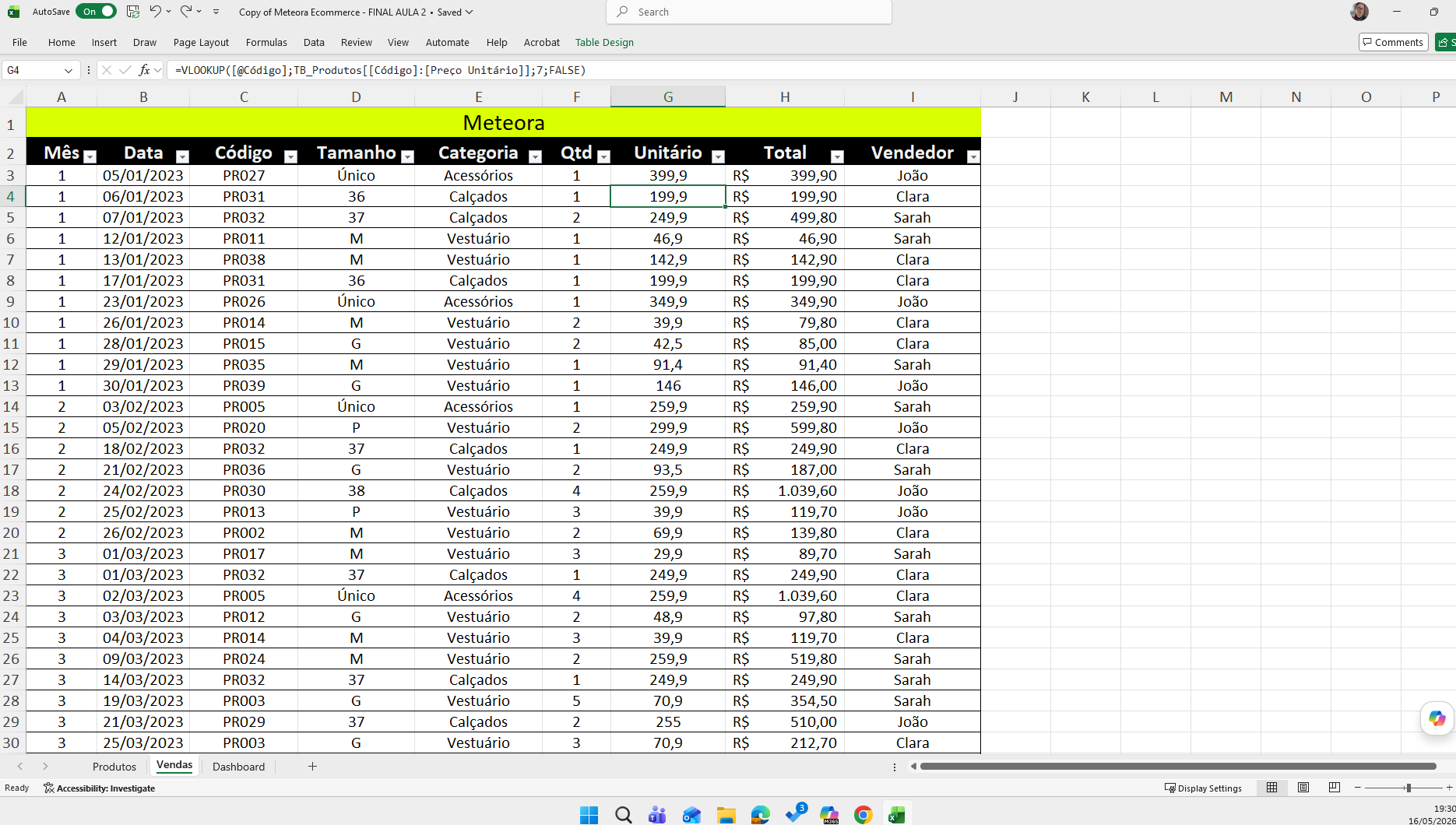
Task: Select cell showing 1.039,60 in row 18
Action: pos(785,490)
